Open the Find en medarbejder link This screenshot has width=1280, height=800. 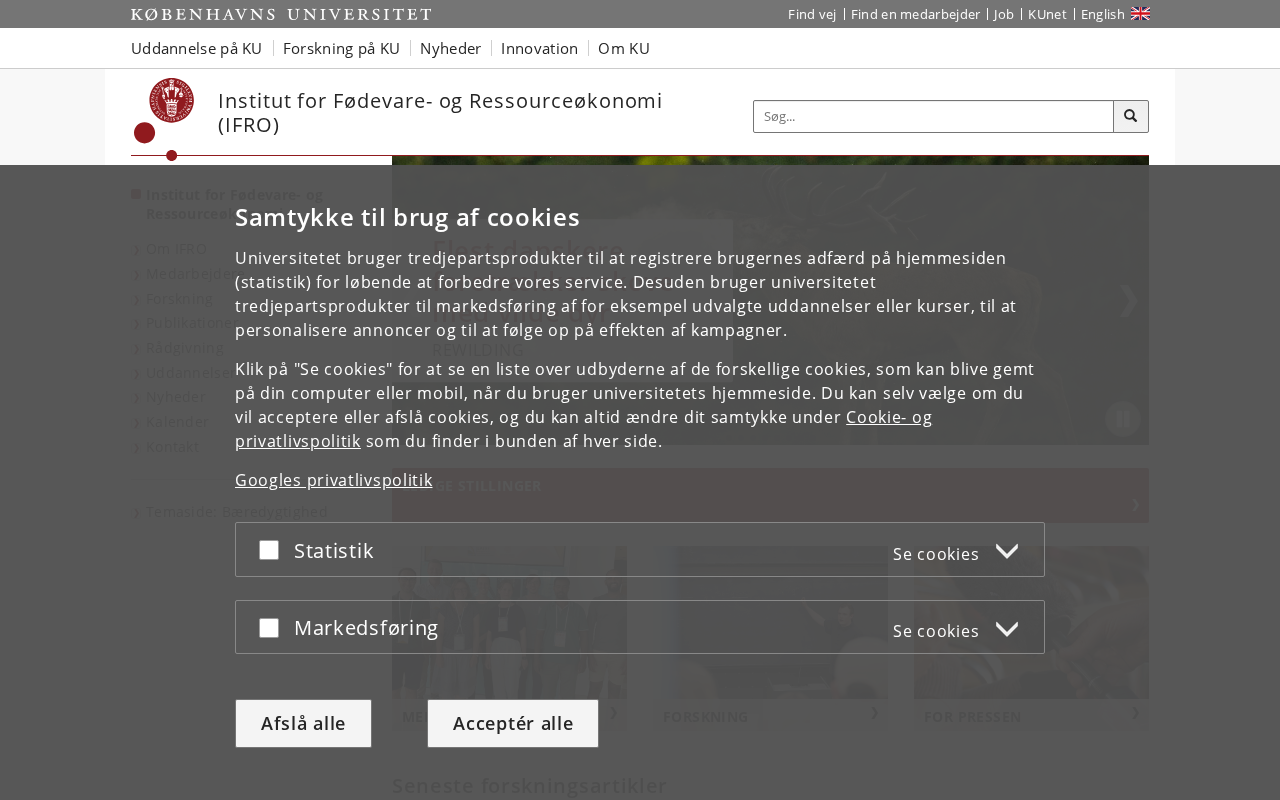point(915,14)
